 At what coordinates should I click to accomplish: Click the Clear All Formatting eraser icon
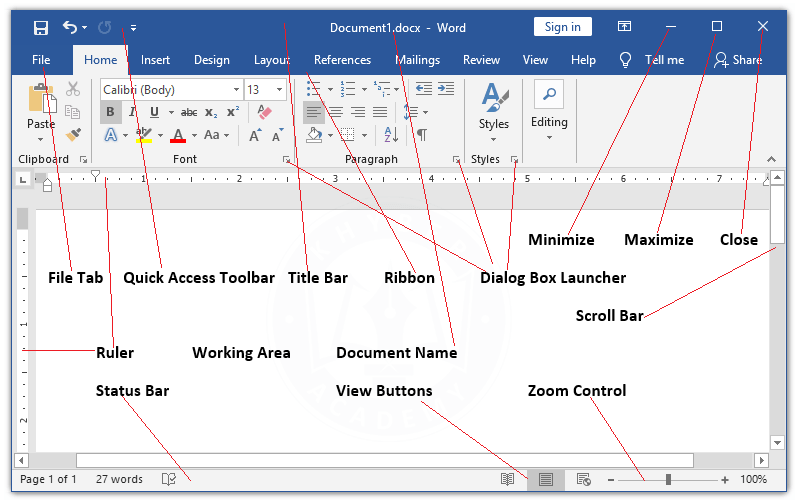[265, 112]
